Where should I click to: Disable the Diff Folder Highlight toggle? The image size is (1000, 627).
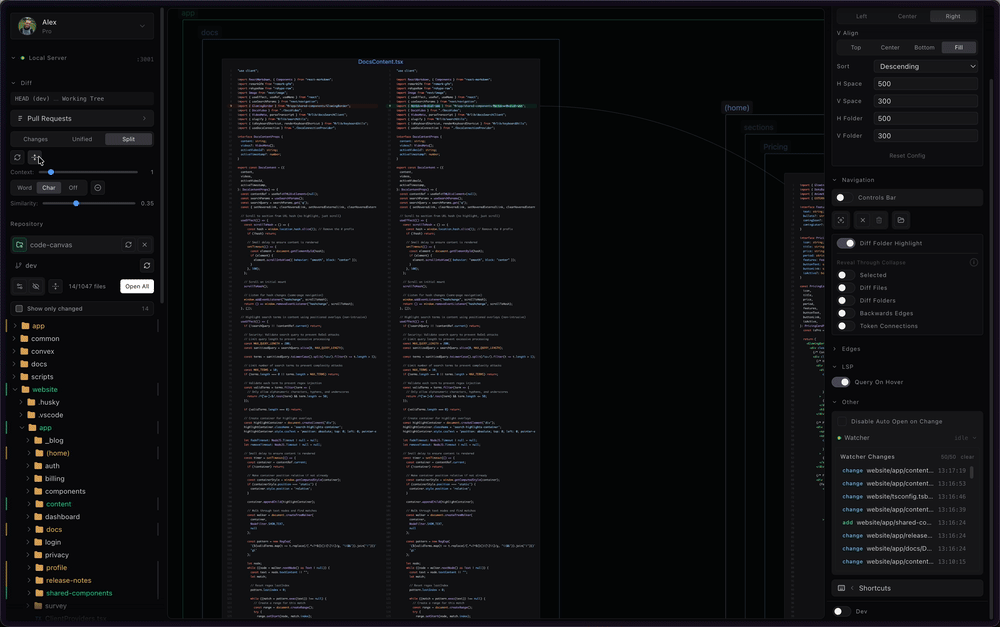pos(846,242)
